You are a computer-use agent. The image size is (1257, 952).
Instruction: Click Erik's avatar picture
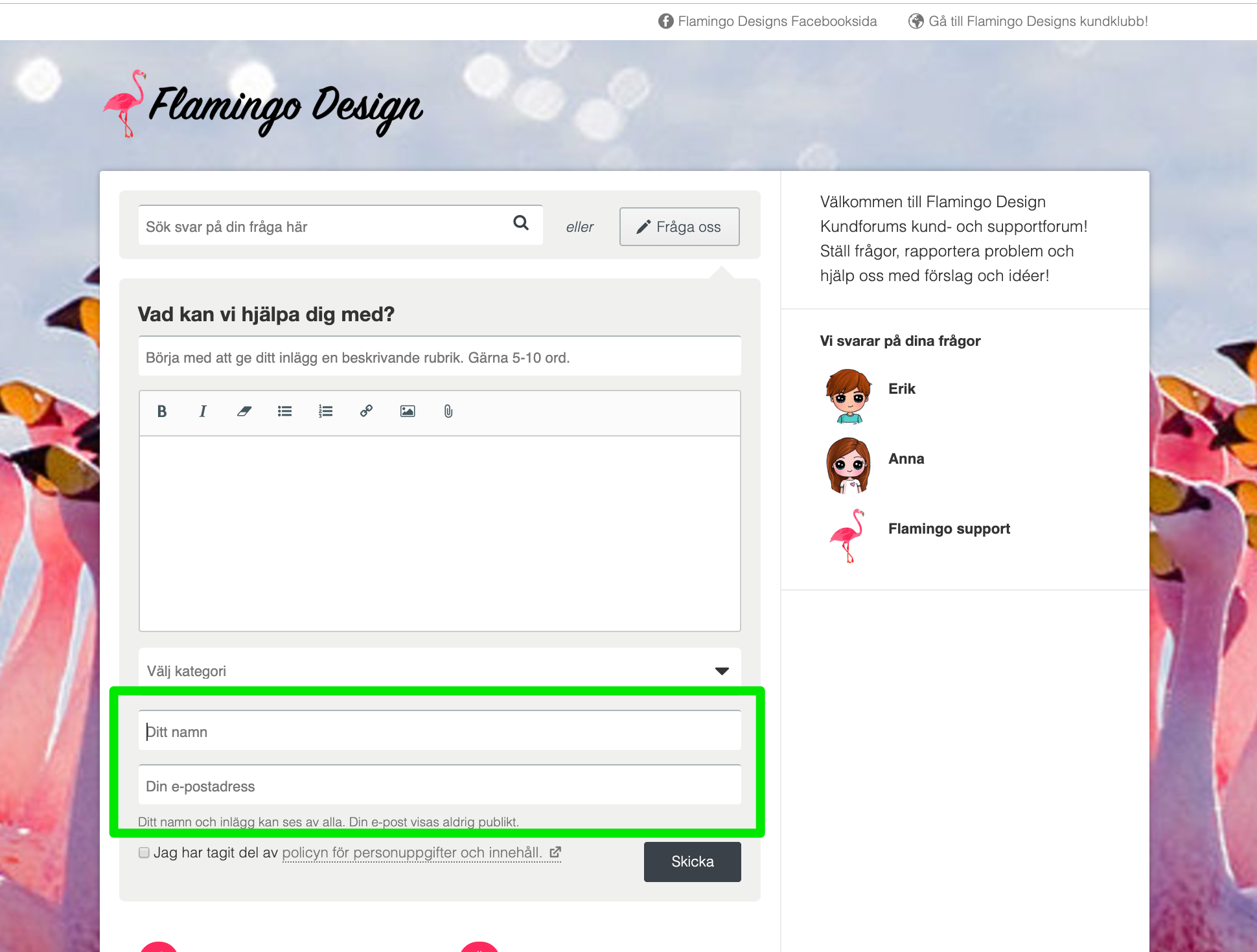pos(848,396)
